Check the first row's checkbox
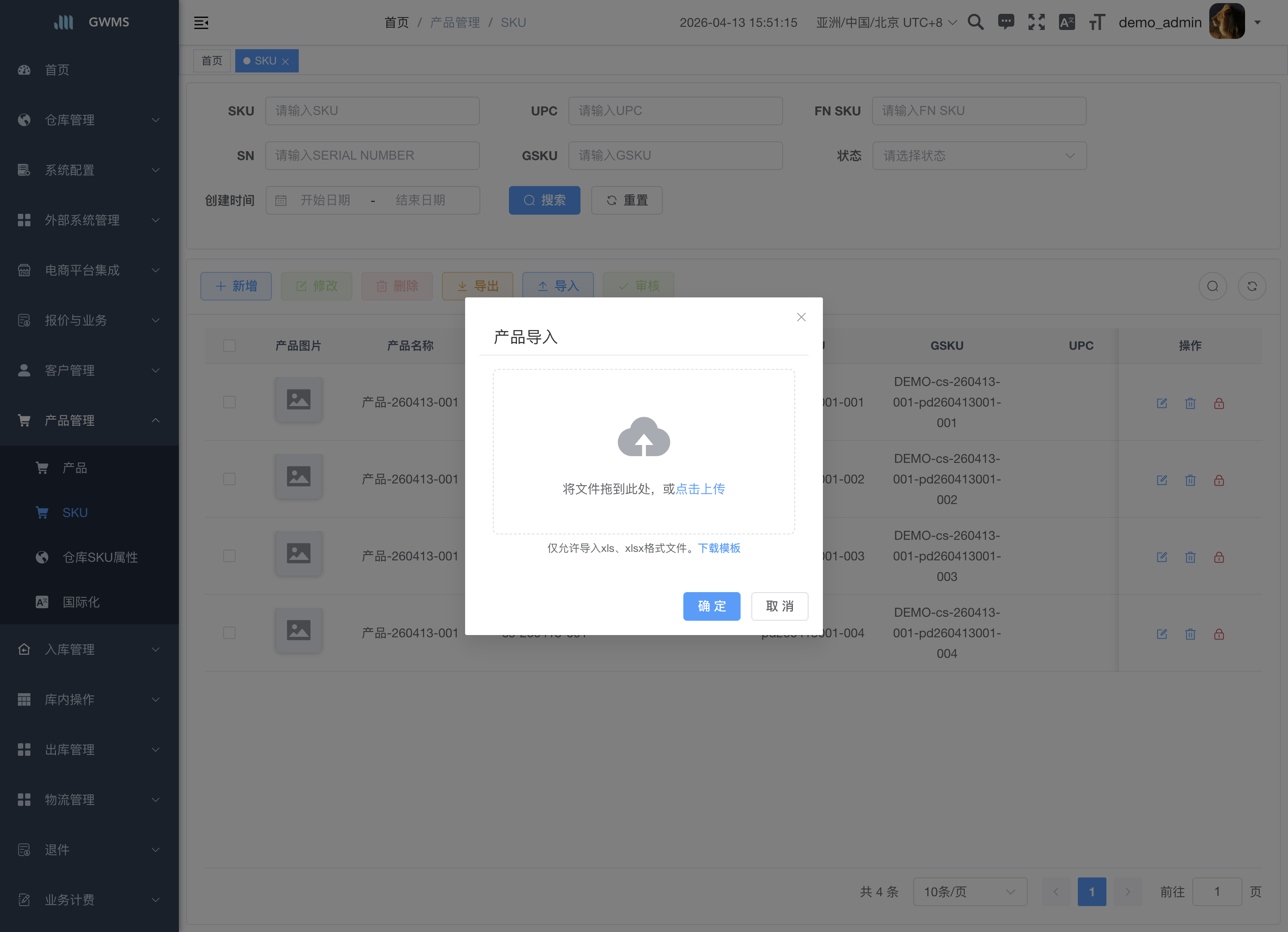Screen dimensions: 1288x932 coord(229,402)
